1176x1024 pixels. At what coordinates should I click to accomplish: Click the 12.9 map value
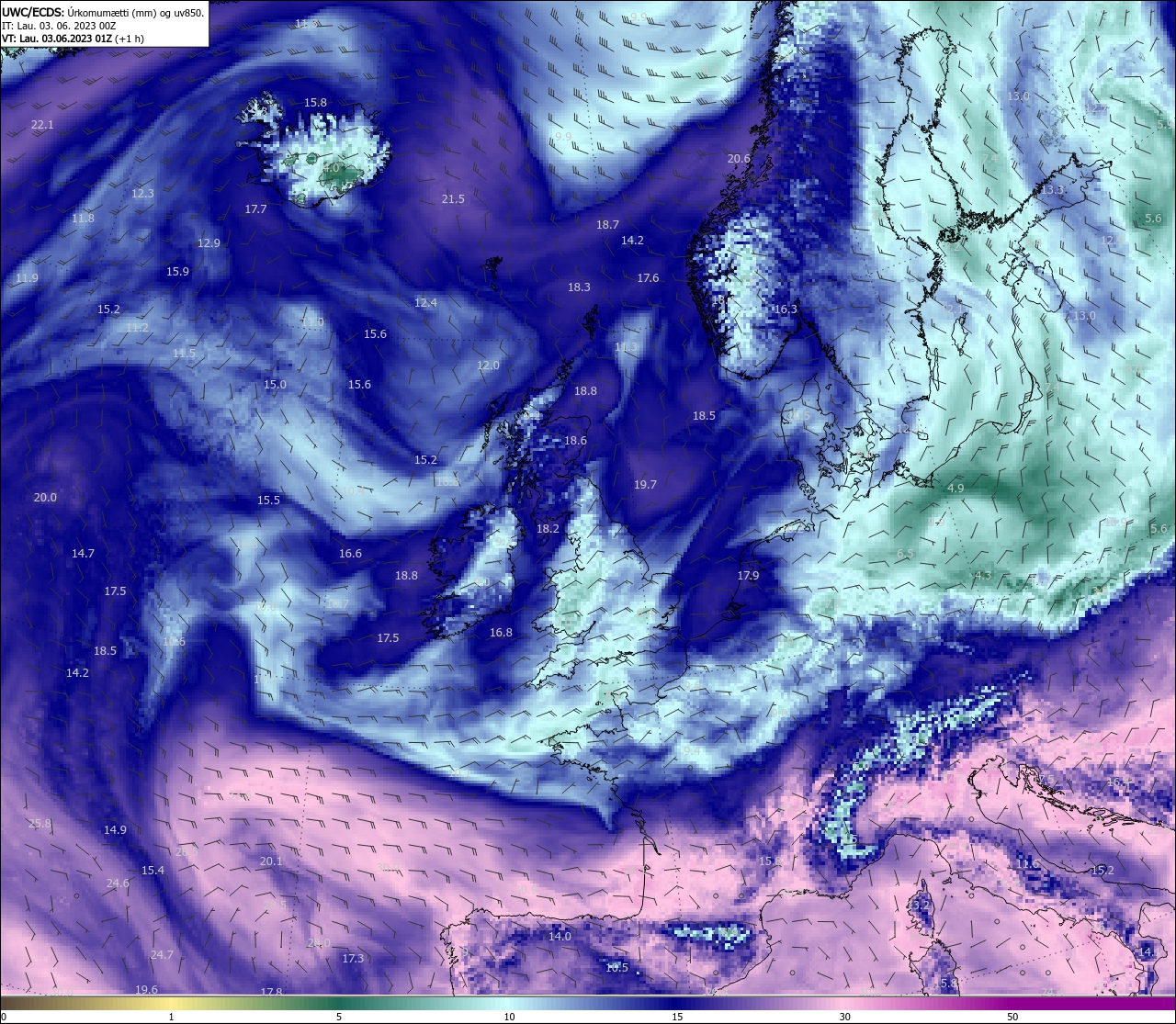click(209, 242)
